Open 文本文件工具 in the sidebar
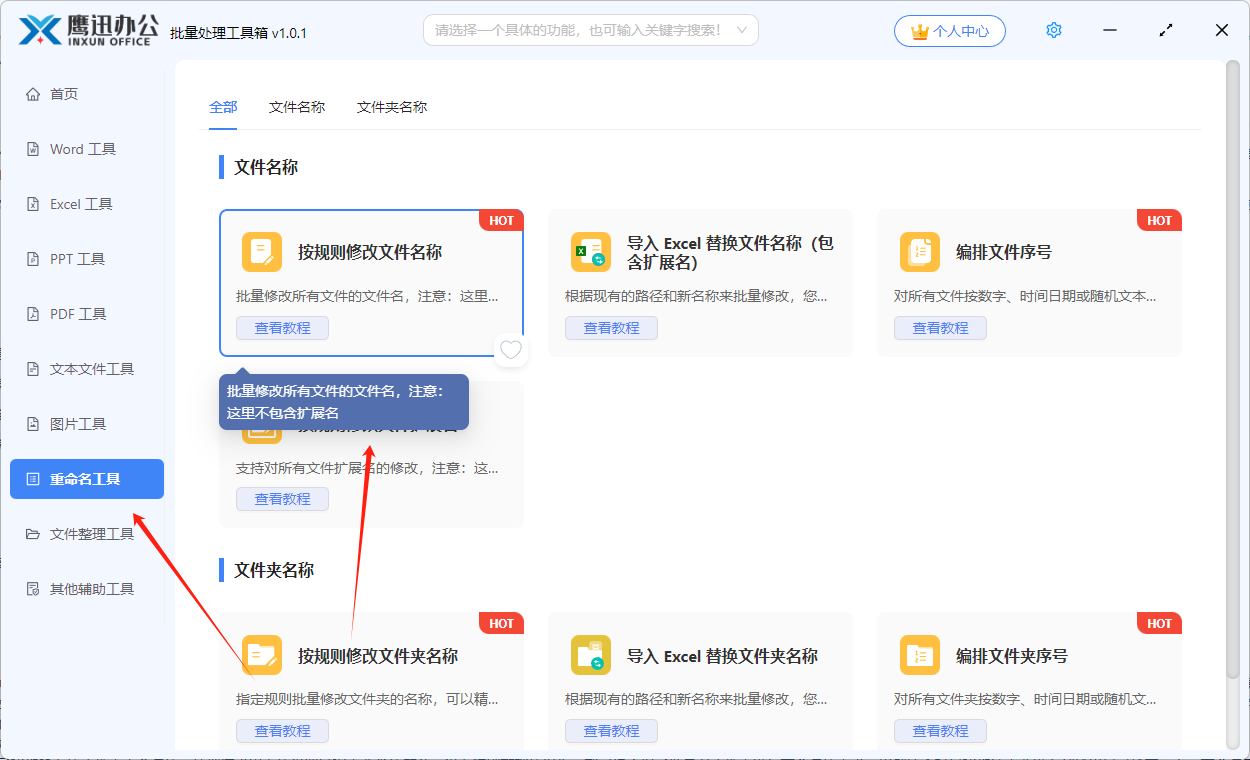 click(x=87, y=369)
